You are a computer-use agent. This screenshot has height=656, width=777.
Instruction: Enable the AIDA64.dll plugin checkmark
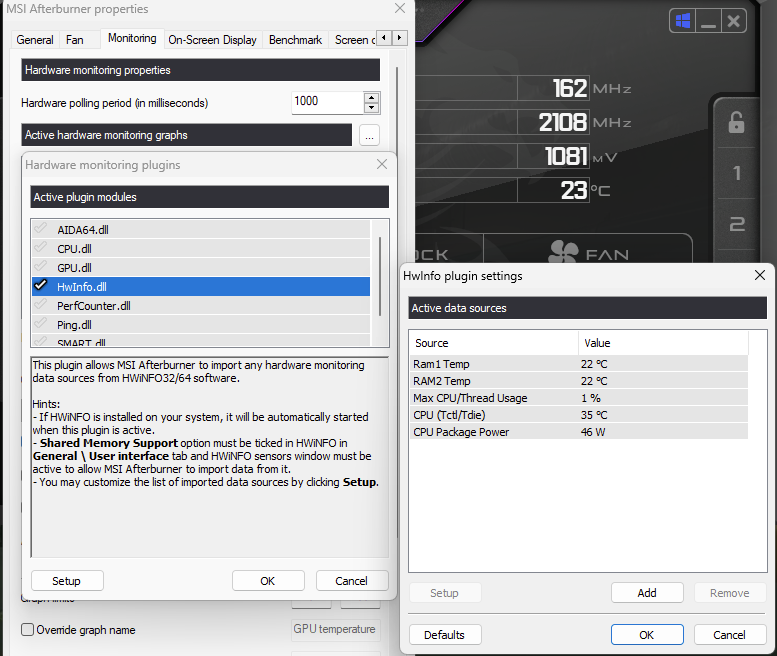pos(41,228)
